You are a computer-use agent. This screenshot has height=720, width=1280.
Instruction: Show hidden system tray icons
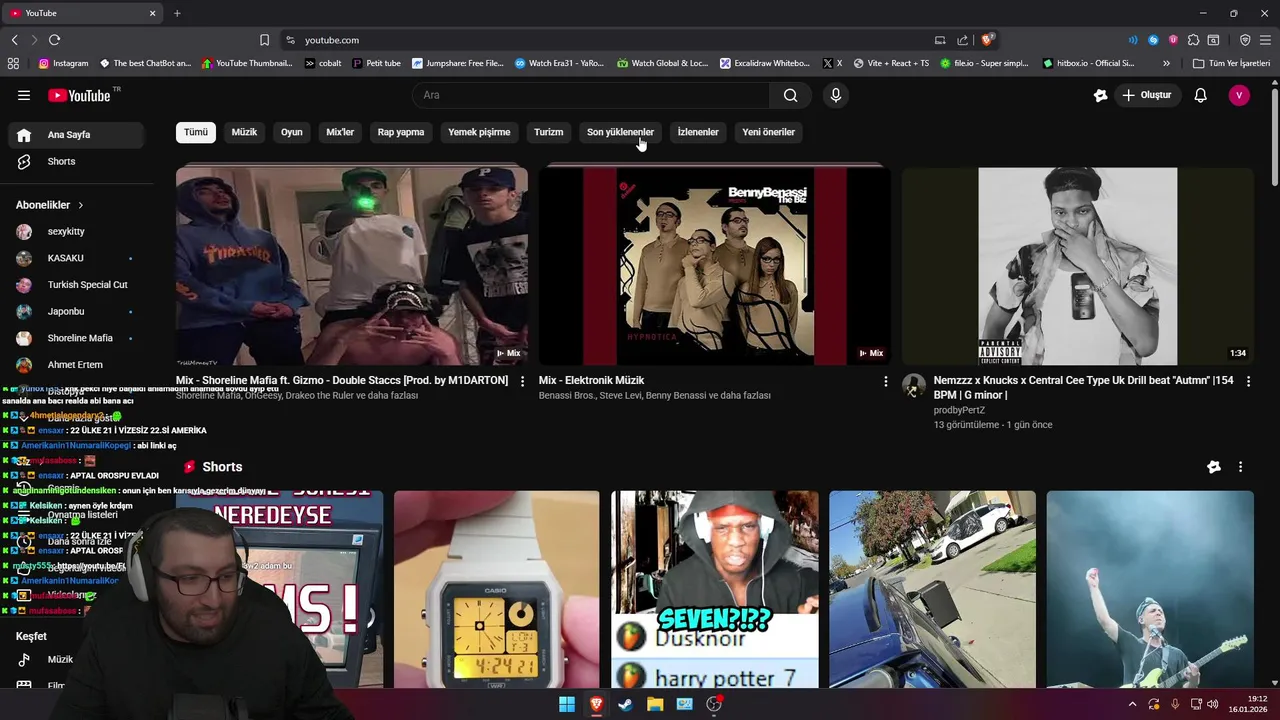pos(1132,704)
